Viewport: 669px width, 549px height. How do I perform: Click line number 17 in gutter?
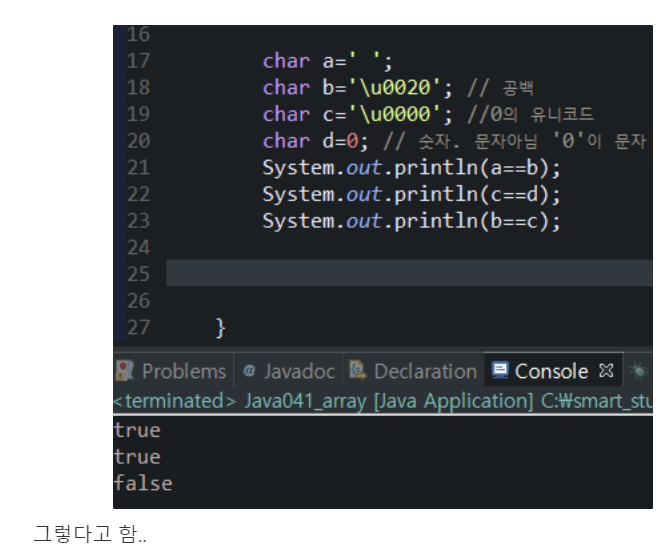[138, 61]
